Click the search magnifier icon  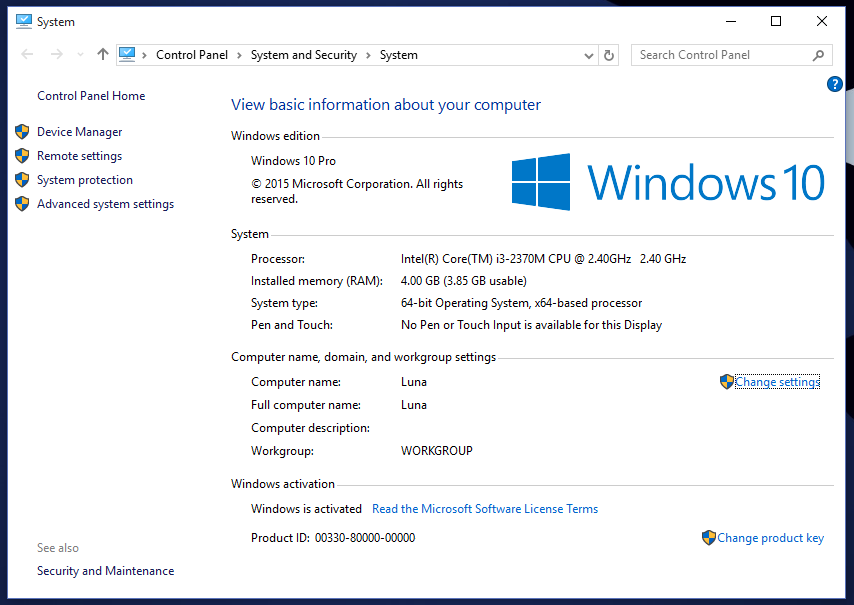(x=818, y=55)
